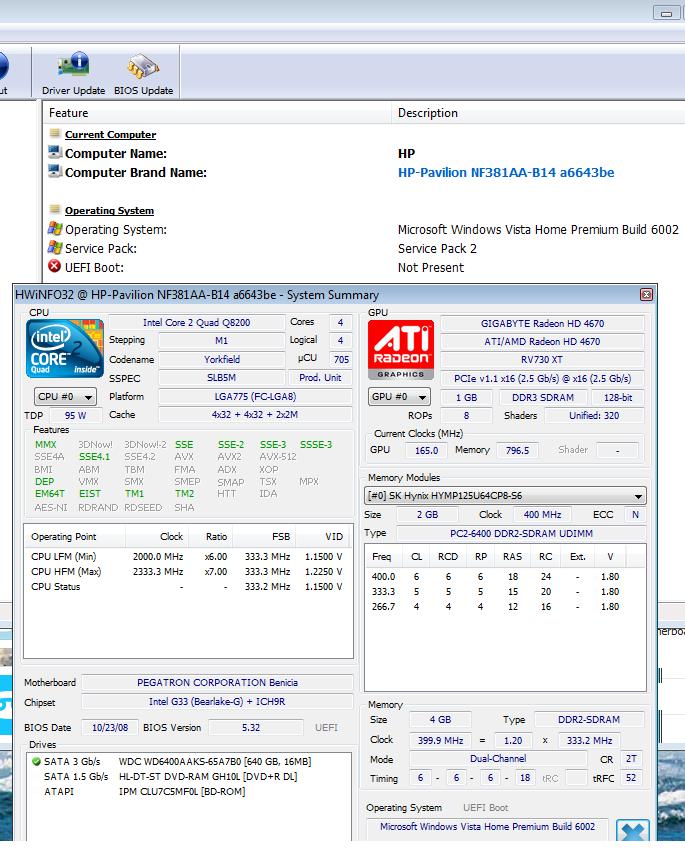685x852 pixels.
Task: Click the GPU clock 165.0 value
Action: click(x=426, y=450)
